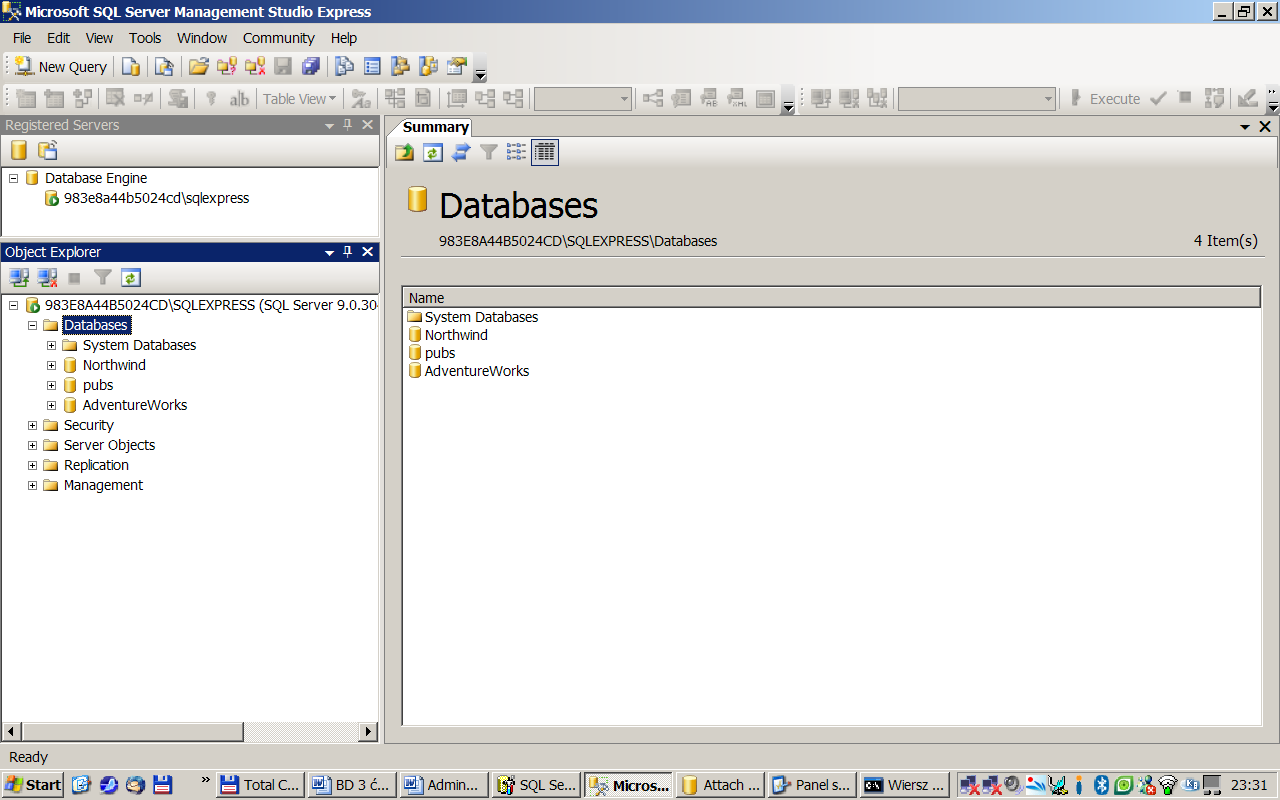This screenshot has width=1280, height=800.
Task: Click the Start button
Action: (x=33, y=785)
